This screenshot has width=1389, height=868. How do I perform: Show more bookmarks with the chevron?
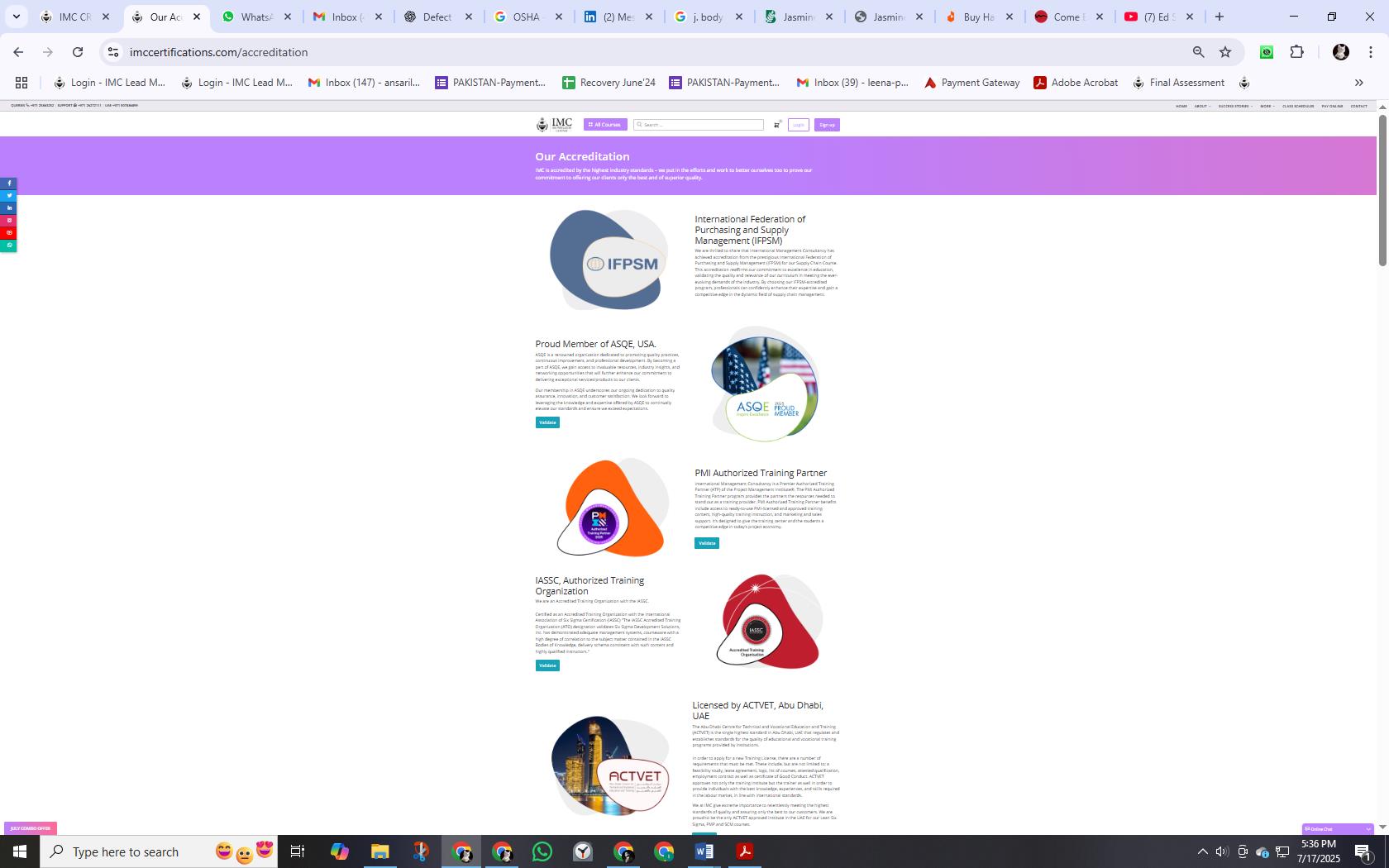click(x=1358, y=83)
